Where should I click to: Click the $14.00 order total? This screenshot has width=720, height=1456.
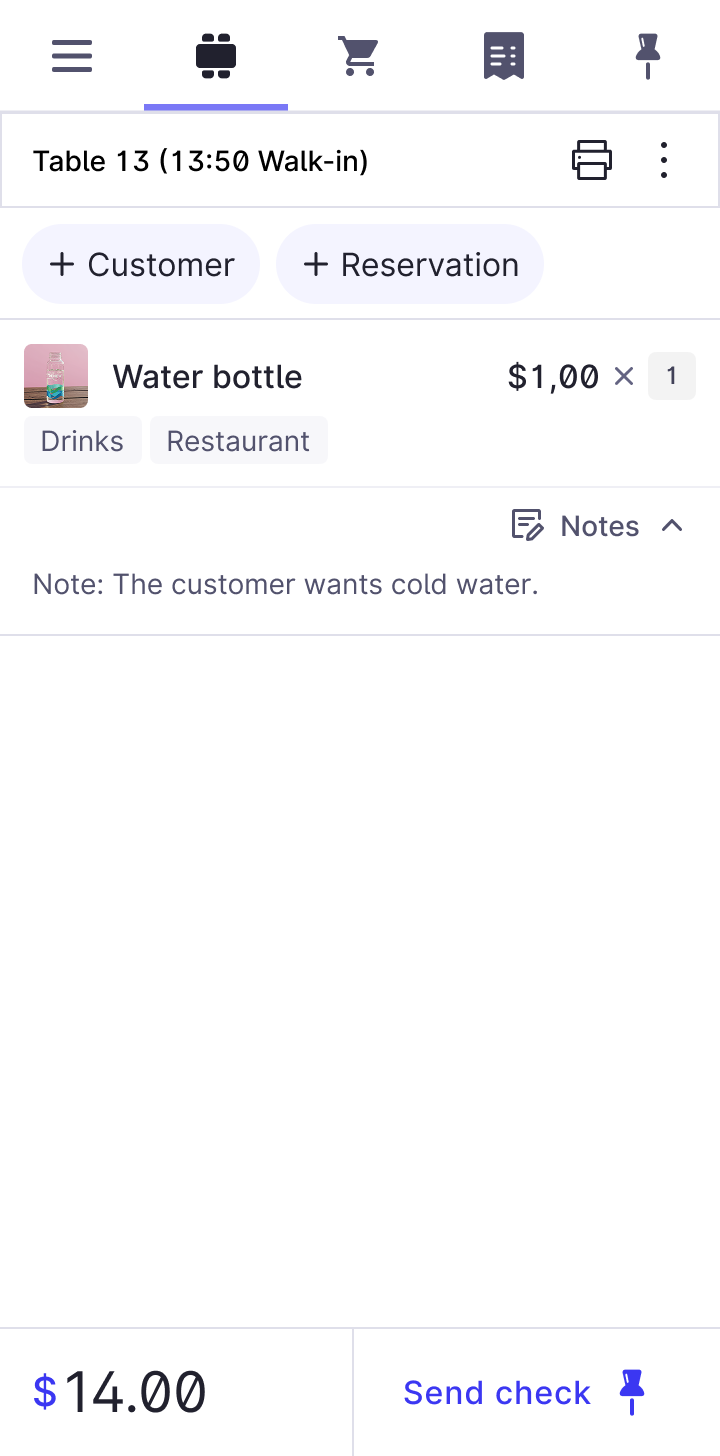120,1392
